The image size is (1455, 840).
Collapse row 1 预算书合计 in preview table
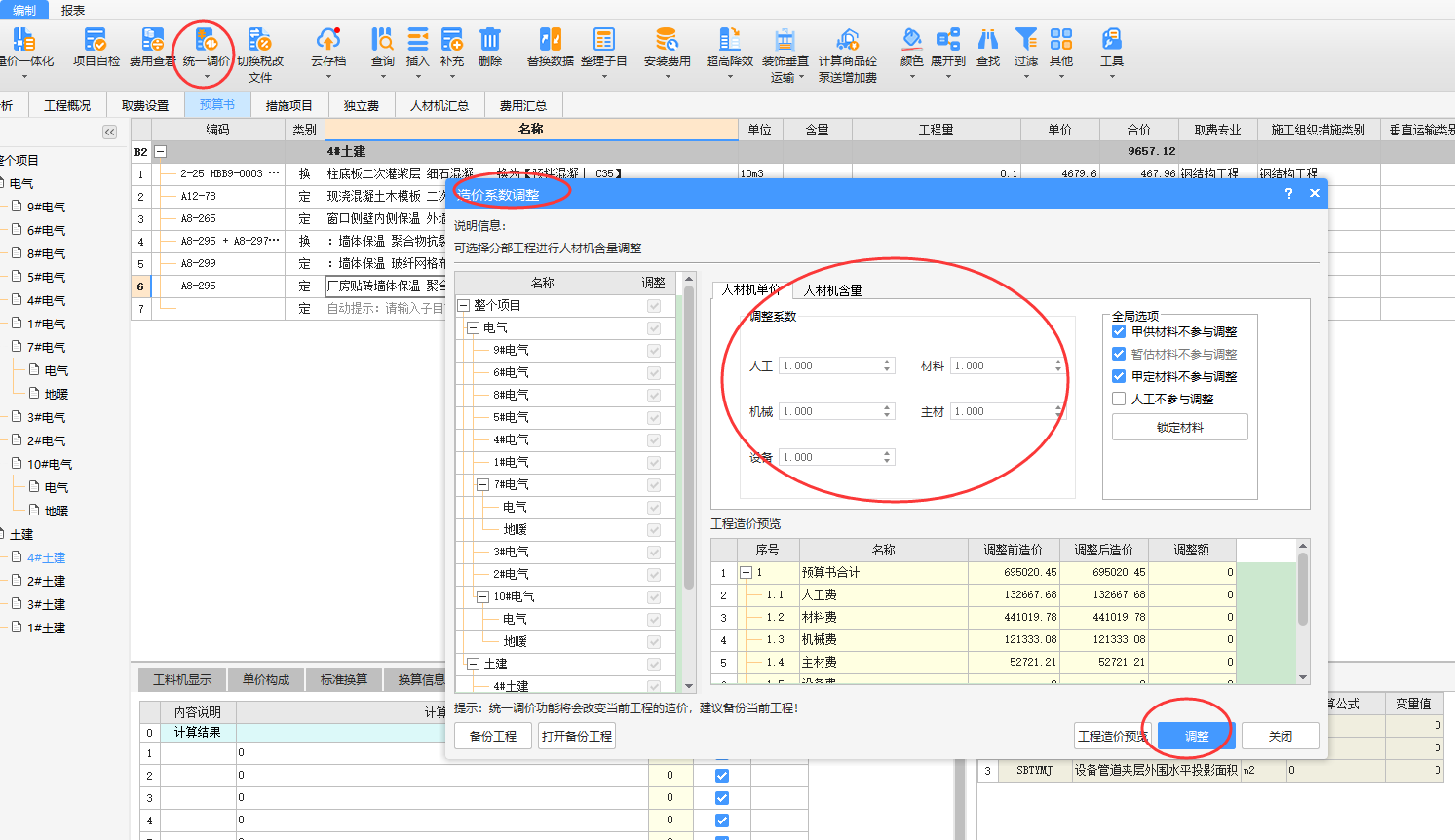(747, 573)
